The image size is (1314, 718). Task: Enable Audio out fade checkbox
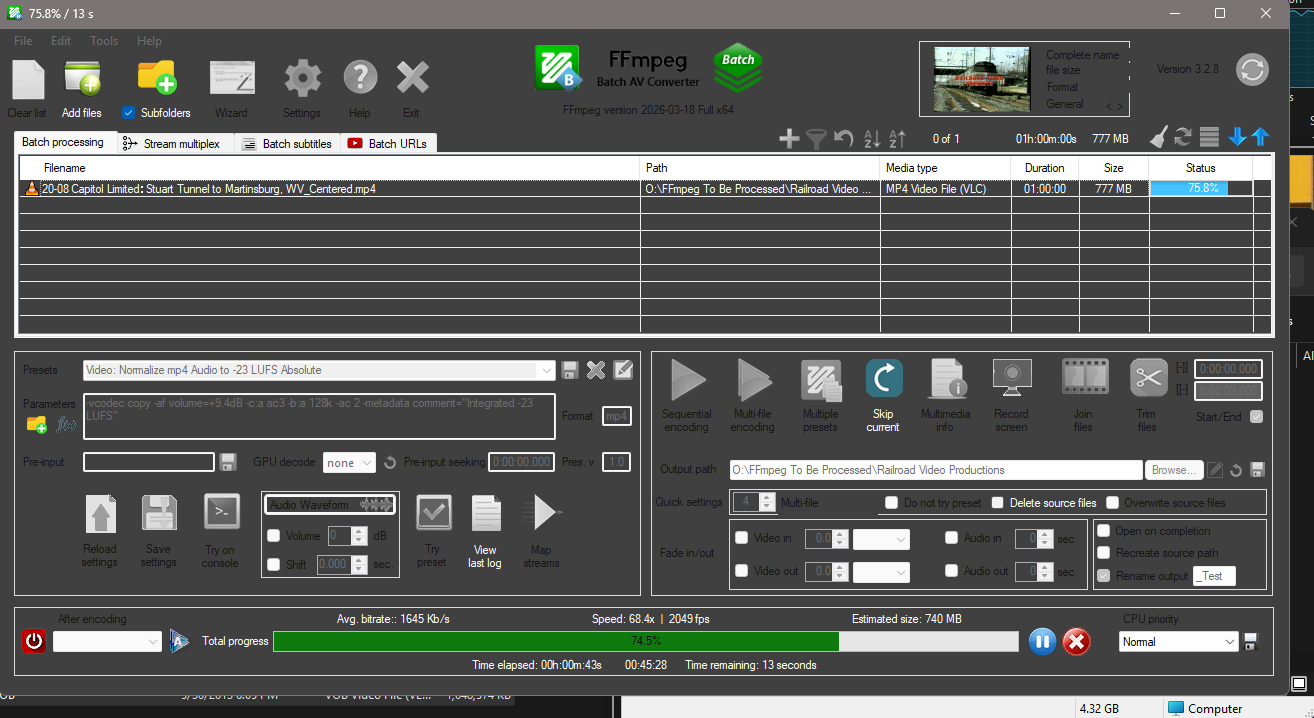(951, 572)
